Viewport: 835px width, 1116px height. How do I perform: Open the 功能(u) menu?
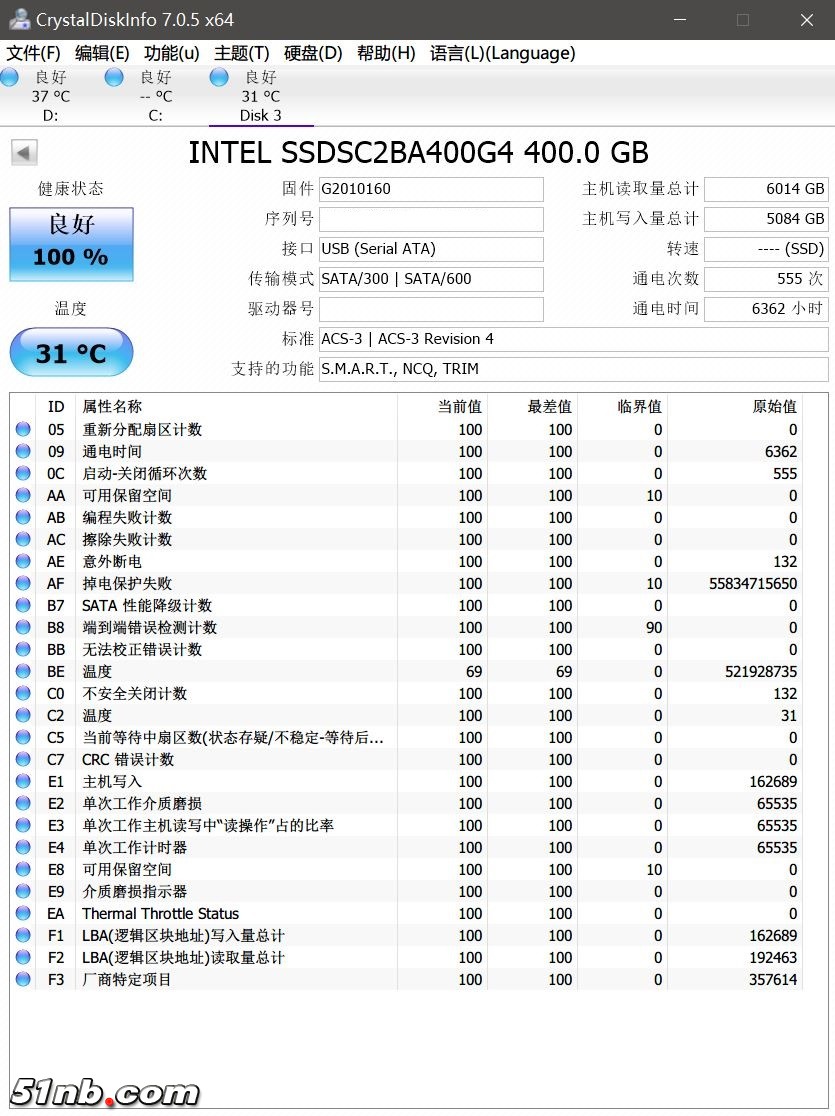pyautogui.click(x=172, y=53)
